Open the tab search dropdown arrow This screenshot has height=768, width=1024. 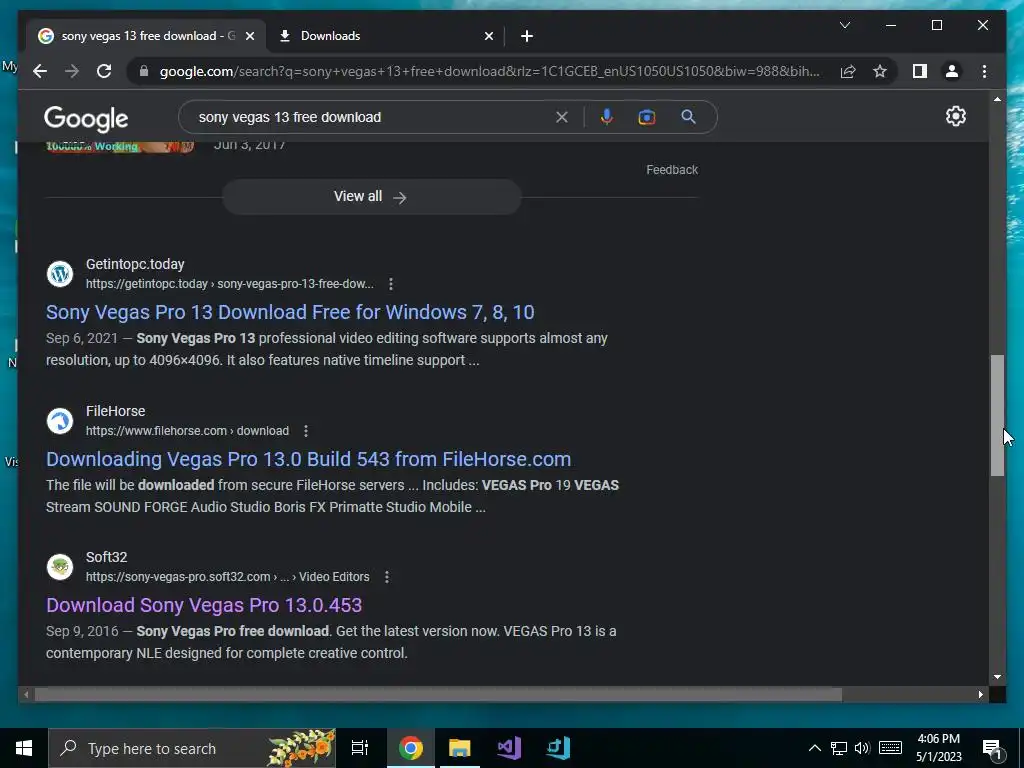[x=844, y=25]
